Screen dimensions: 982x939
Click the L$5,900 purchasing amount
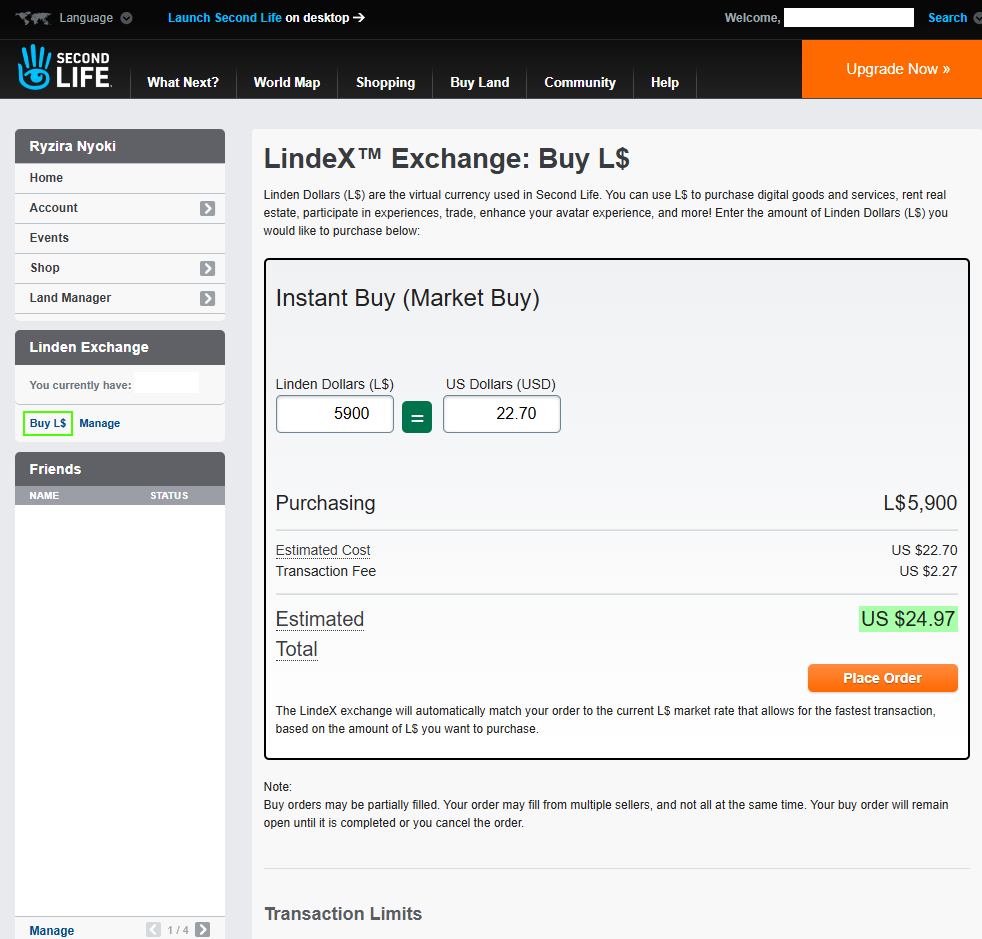point(920,503)
